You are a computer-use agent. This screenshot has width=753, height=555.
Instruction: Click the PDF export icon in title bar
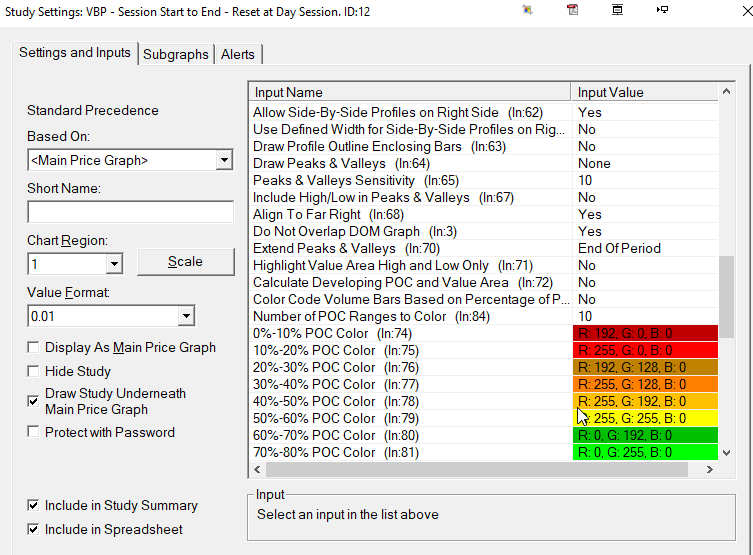point(572,10)
